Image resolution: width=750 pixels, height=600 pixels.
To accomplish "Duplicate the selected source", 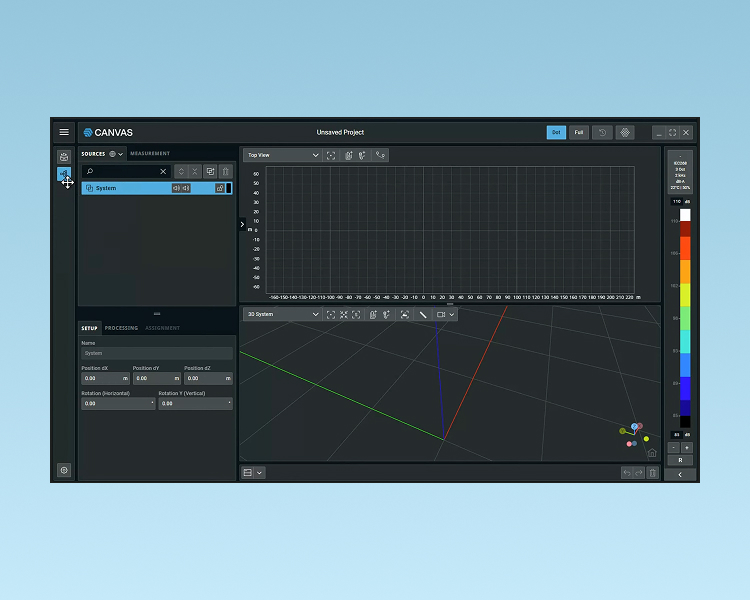I will [x=210, y=171].
